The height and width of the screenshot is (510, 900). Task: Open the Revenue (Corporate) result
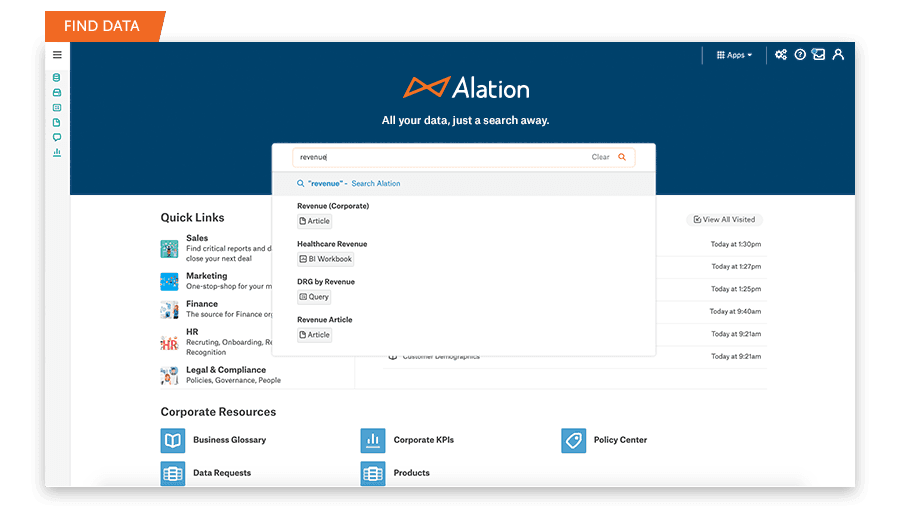[333, 206]
